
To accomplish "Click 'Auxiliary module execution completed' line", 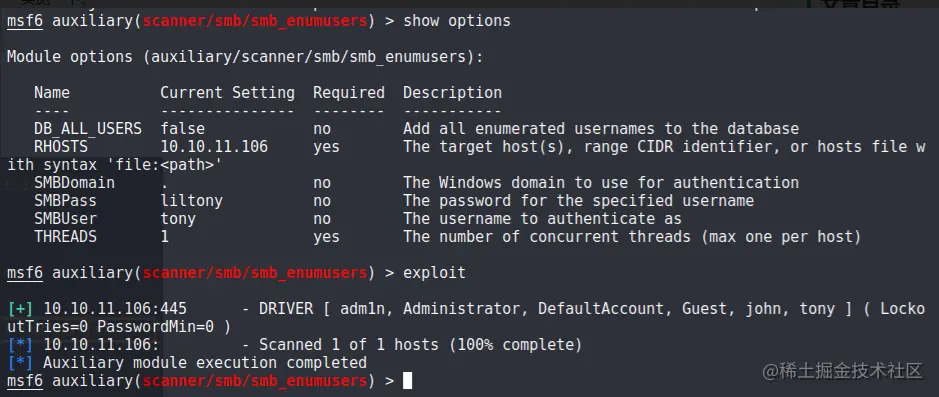I will pos(205,363).
